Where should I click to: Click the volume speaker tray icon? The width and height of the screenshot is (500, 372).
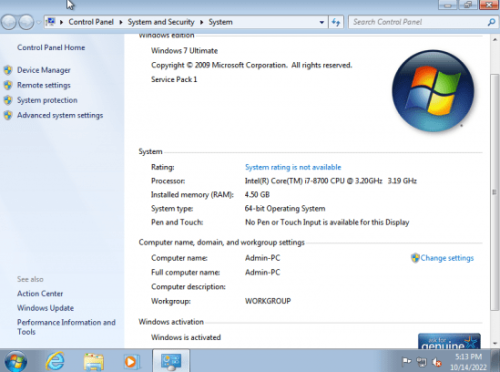(x=437, y=362)
